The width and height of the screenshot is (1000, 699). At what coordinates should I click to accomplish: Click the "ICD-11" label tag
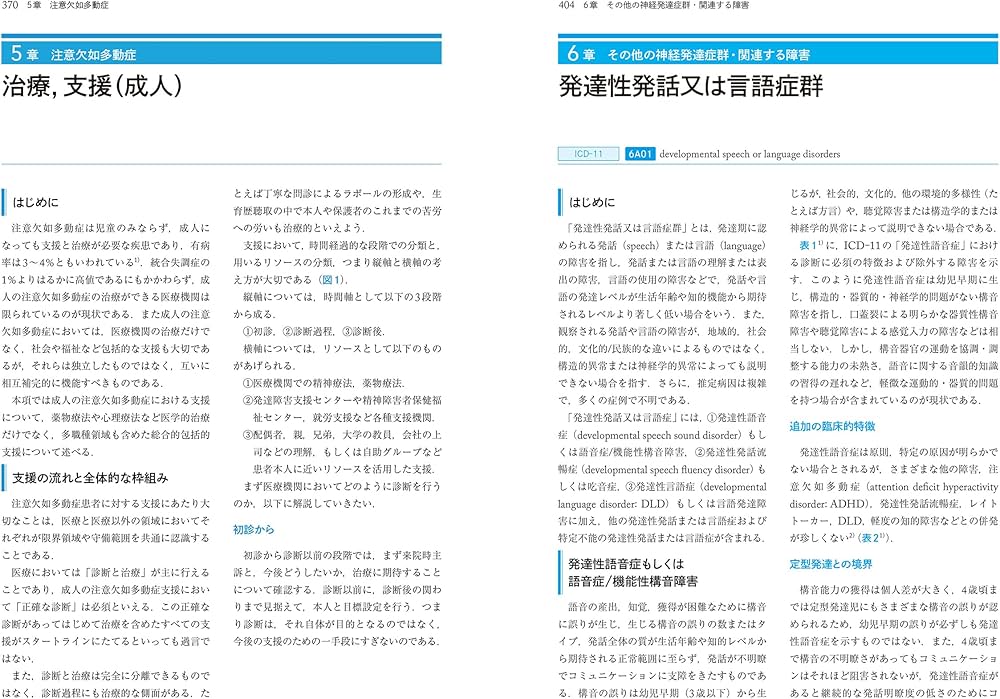pyautogui.click(x=589, y=154)
